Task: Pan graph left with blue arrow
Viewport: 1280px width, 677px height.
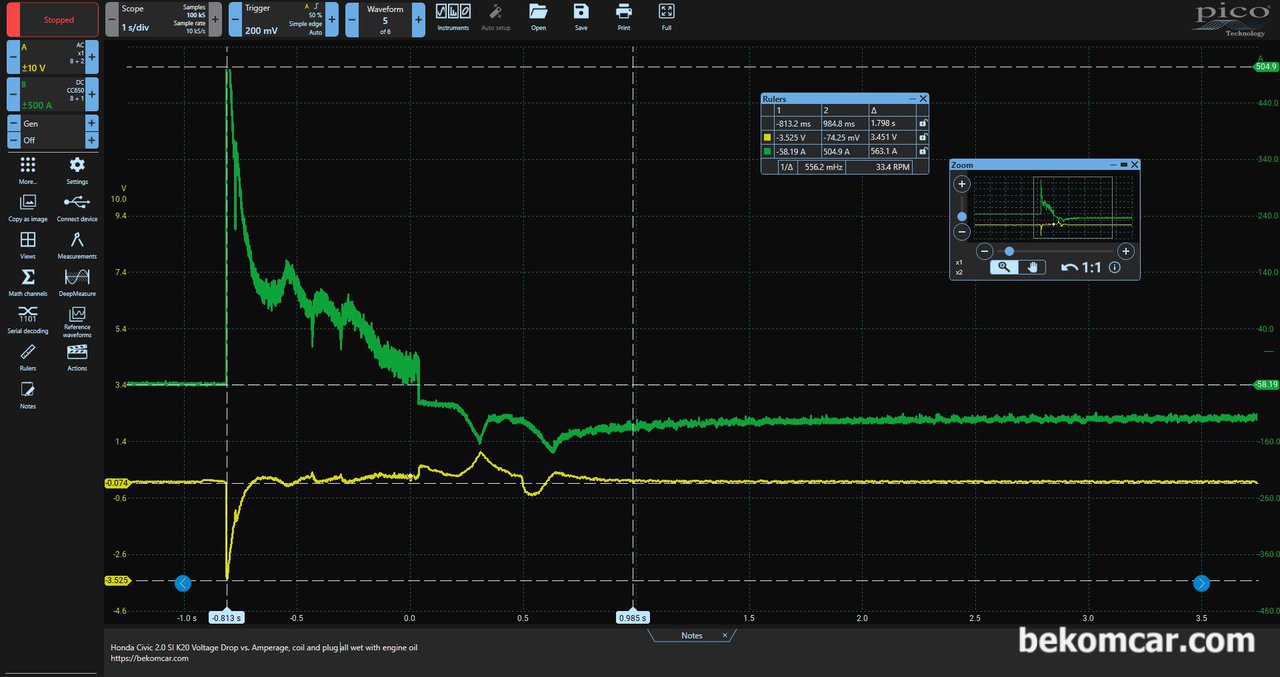Action: tap(183, 583)
